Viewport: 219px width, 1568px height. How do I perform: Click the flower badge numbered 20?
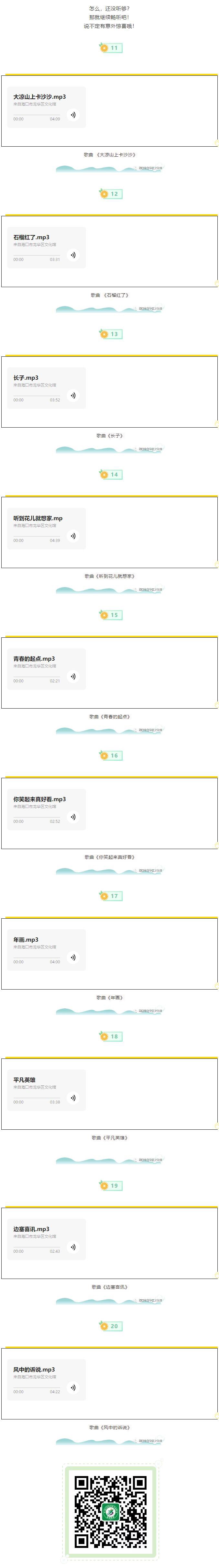coord(111,1326)
